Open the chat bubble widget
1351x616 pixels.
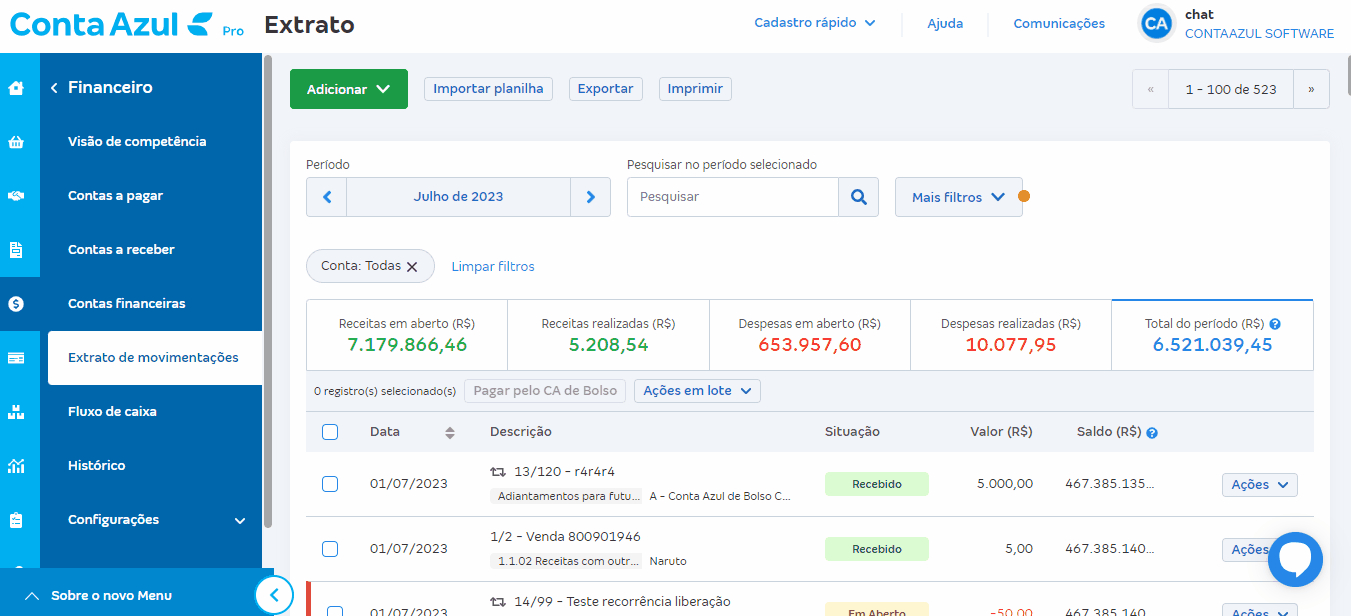[x=1295, y=559]
